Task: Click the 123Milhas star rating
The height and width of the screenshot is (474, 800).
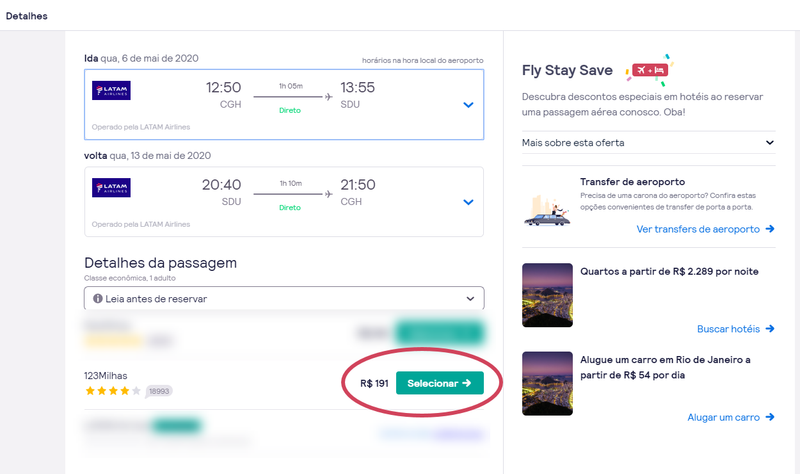Action: click(113, 391)
